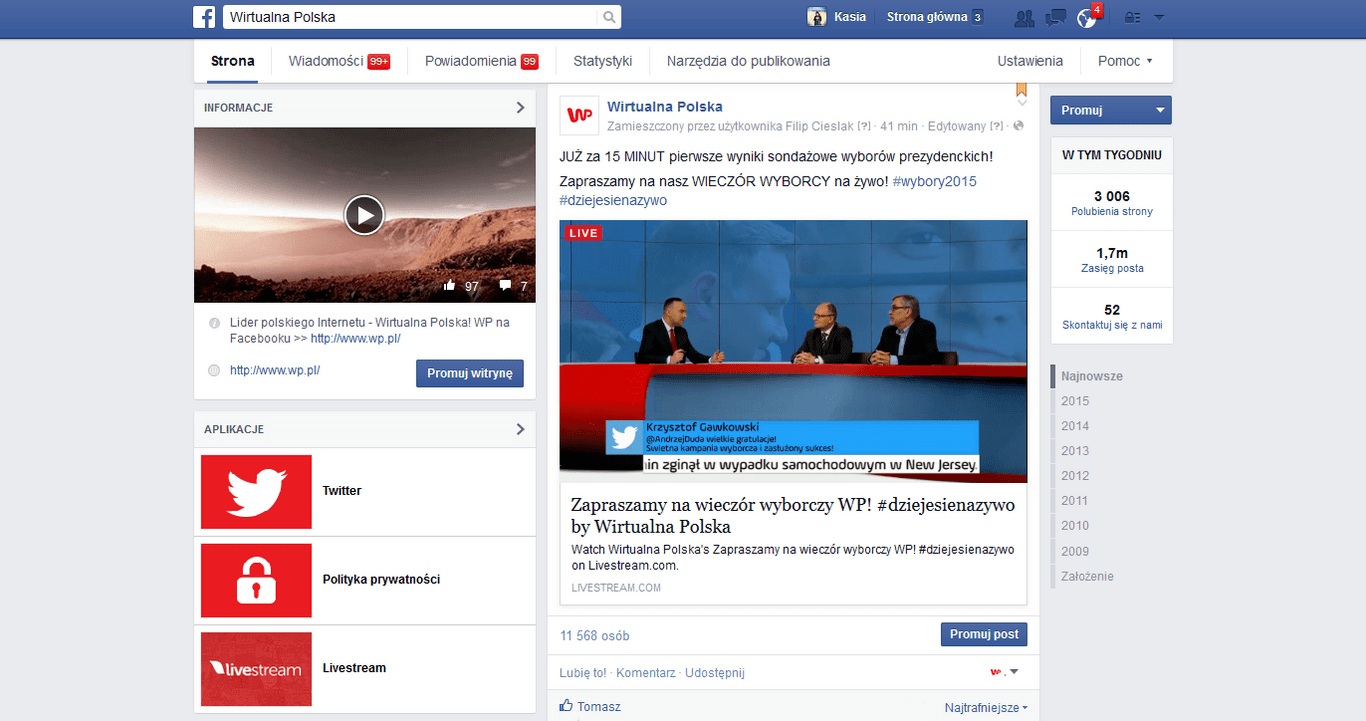Screen dimensions: 1366x721
Task: Open post options chevron arrow
Action: pos(1021,103)
